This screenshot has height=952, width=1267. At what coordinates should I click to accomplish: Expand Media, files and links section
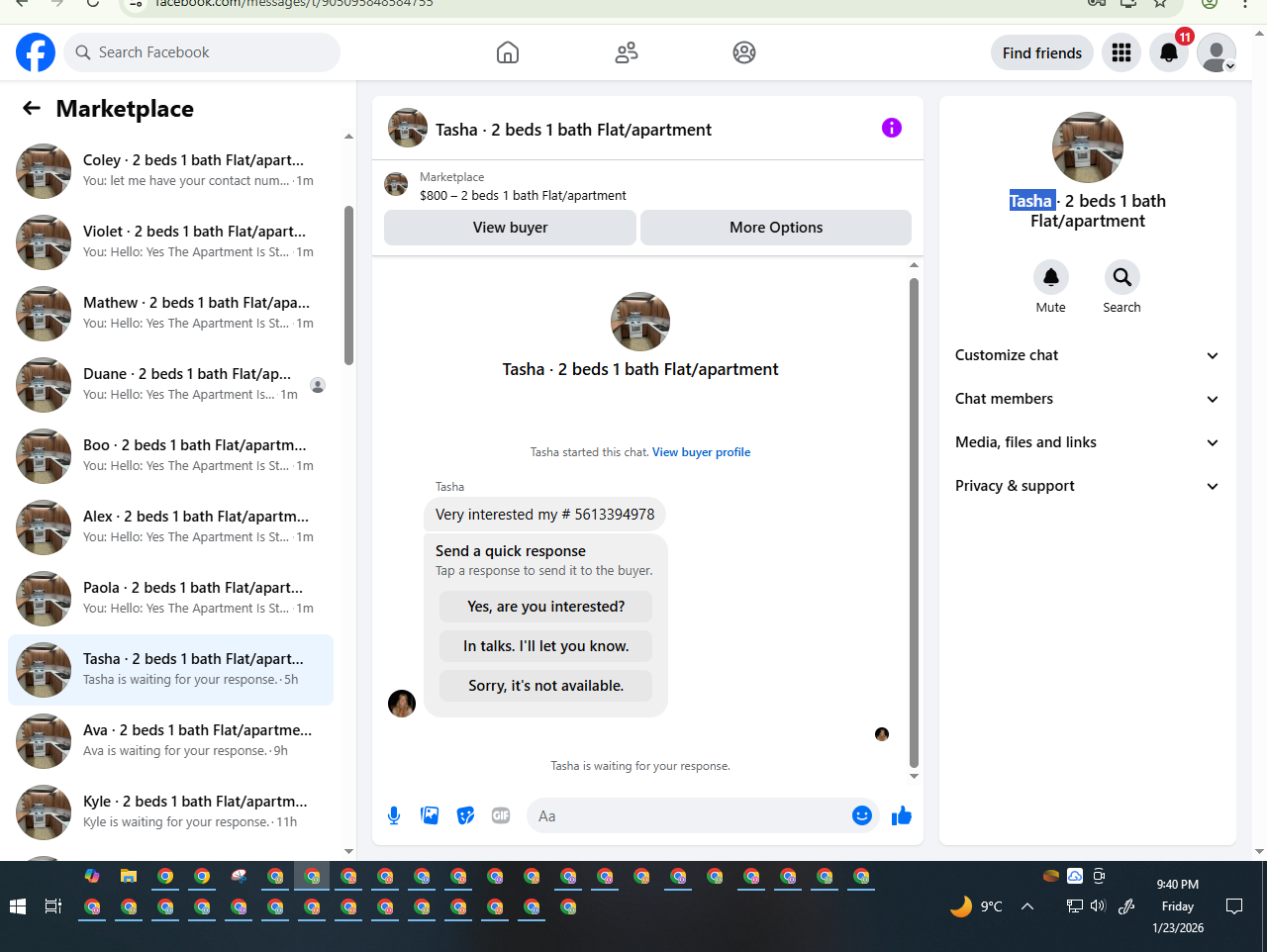pos(1088,442)
